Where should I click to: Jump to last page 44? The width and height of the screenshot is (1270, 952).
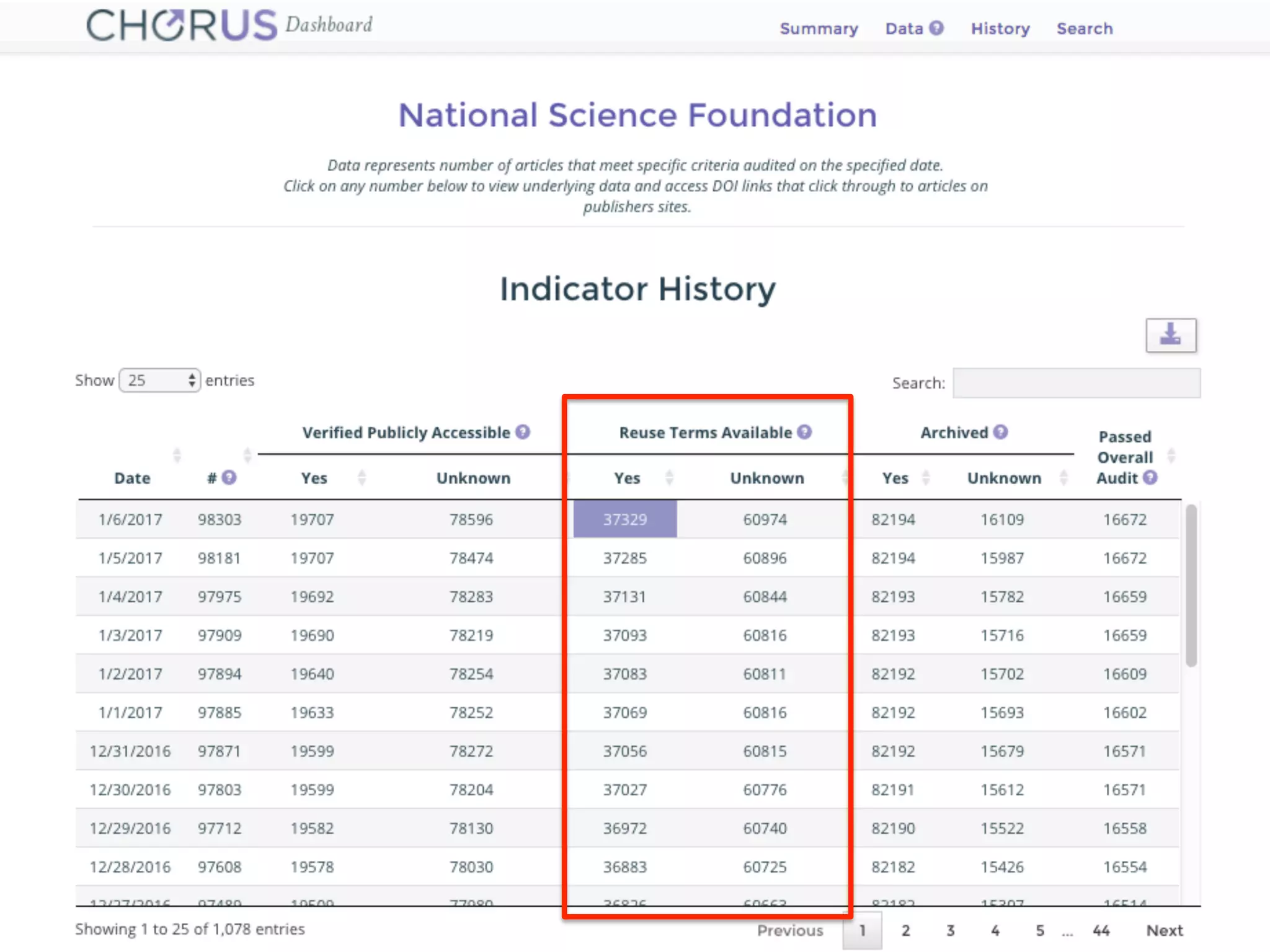tap(1101, 930)
